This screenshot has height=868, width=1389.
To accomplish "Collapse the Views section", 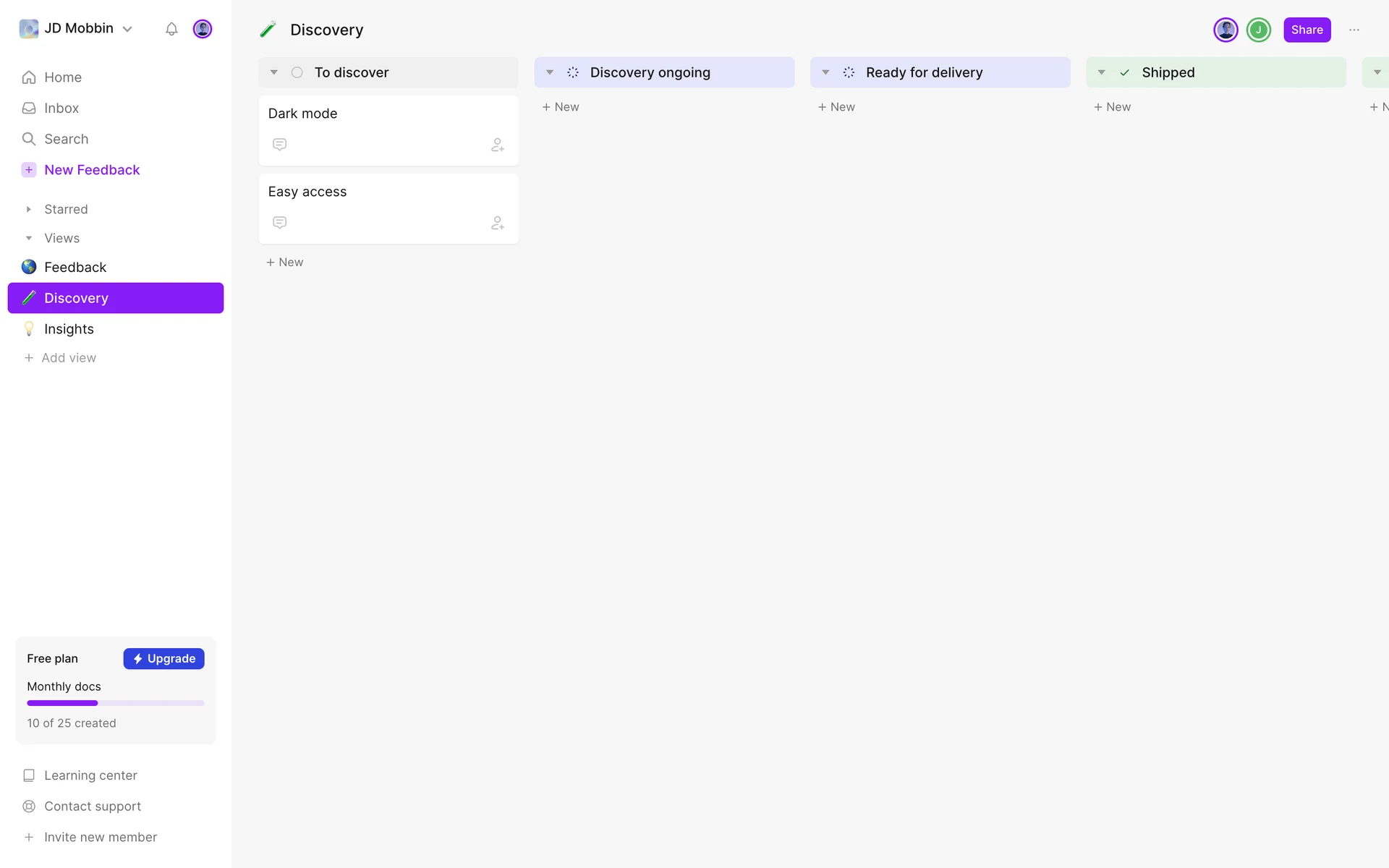I will 29,238.
